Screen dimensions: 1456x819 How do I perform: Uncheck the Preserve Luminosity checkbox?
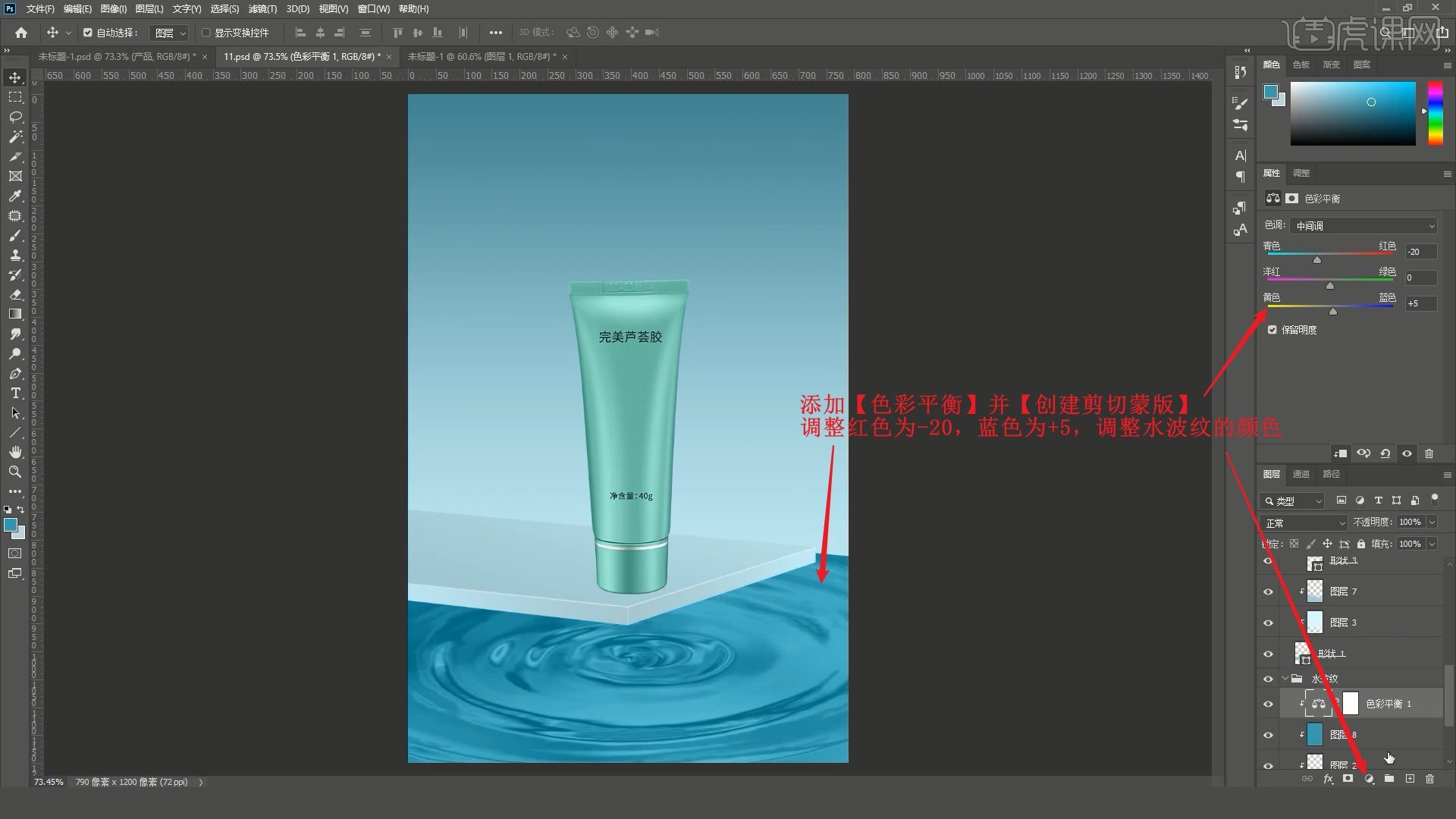pos(1272,330)
